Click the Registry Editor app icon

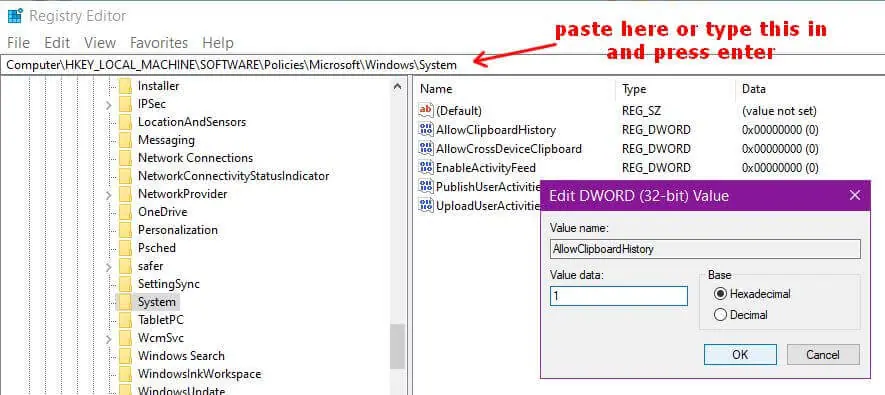click(x=15, y=16)
